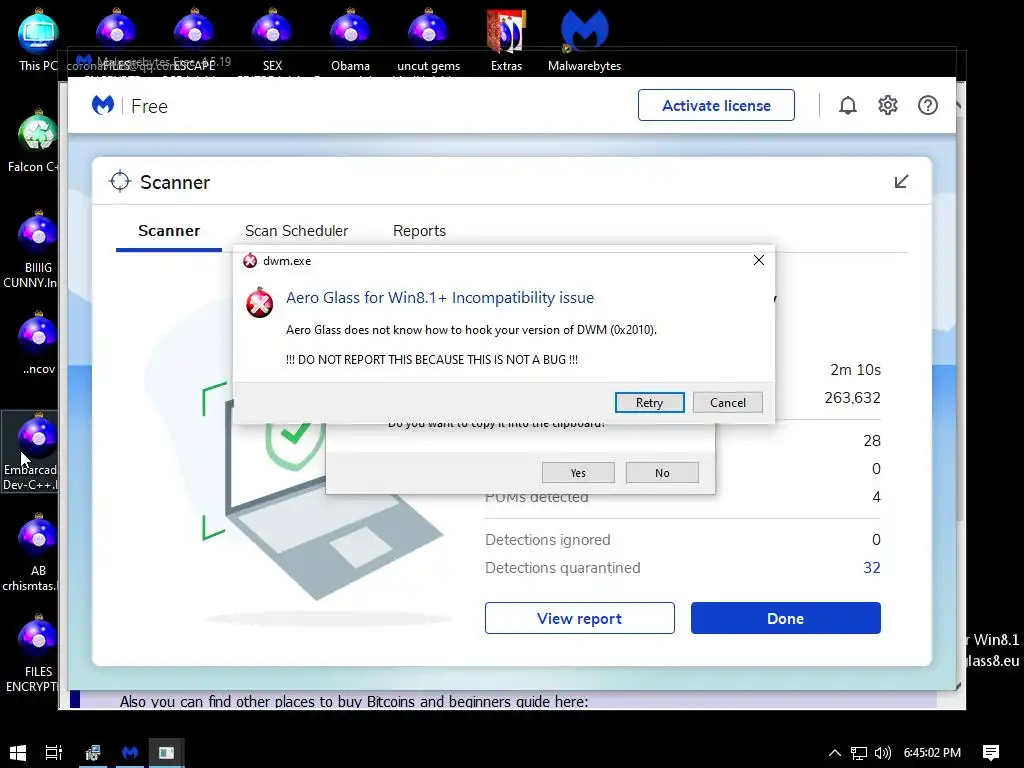This screenshot has height=768, width=1024.
Task: Click the scanned items count 263,632
Action: coord(852,398)
